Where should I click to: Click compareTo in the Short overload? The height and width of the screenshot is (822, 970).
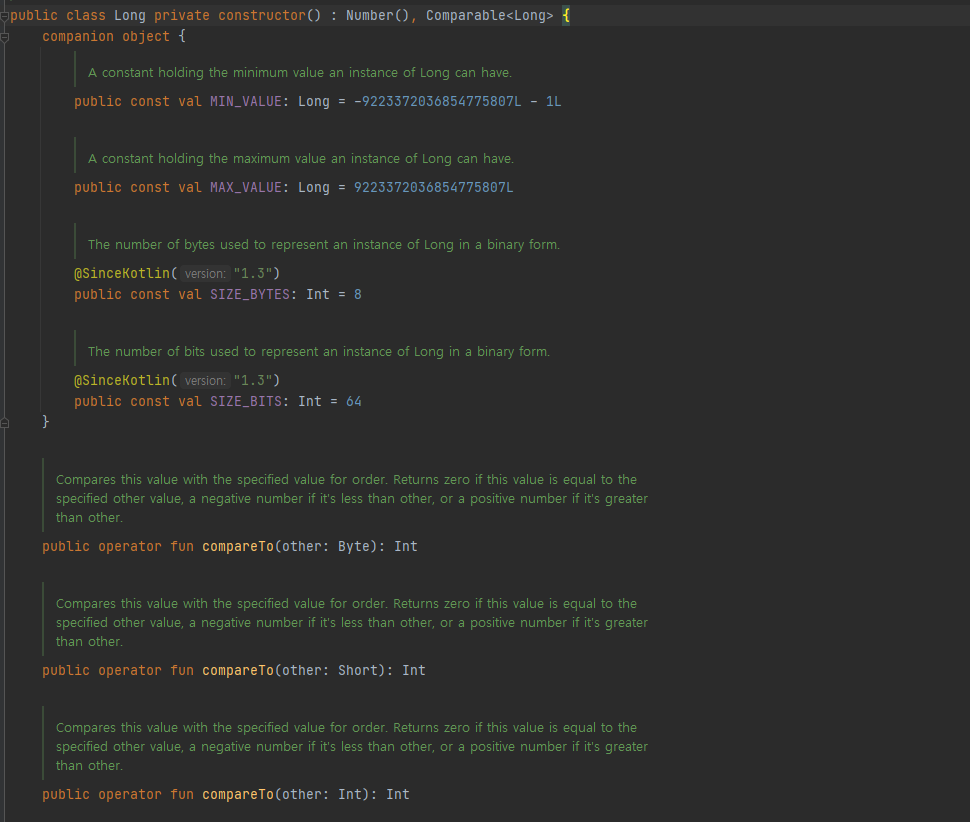pyautogui.click(x=238, y=670)
